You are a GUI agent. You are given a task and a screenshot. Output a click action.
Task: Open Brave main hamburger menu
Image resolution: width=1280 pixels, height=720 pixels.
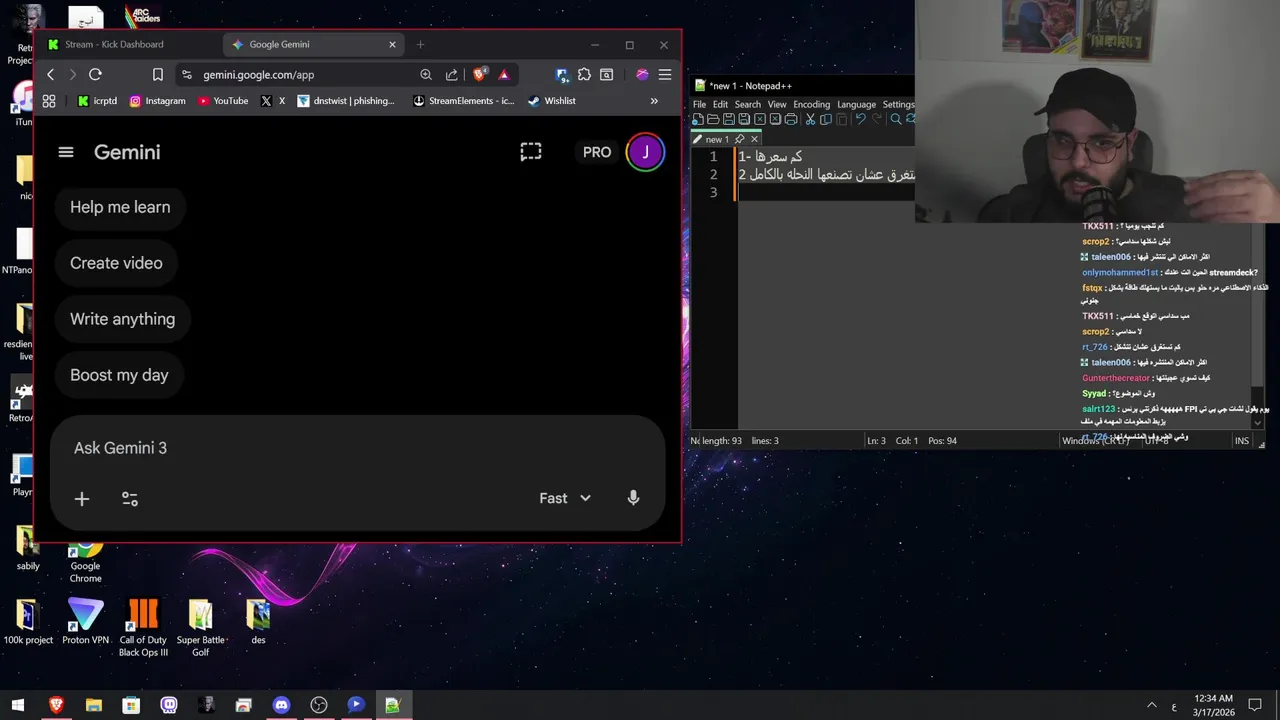tap(665, 74)
